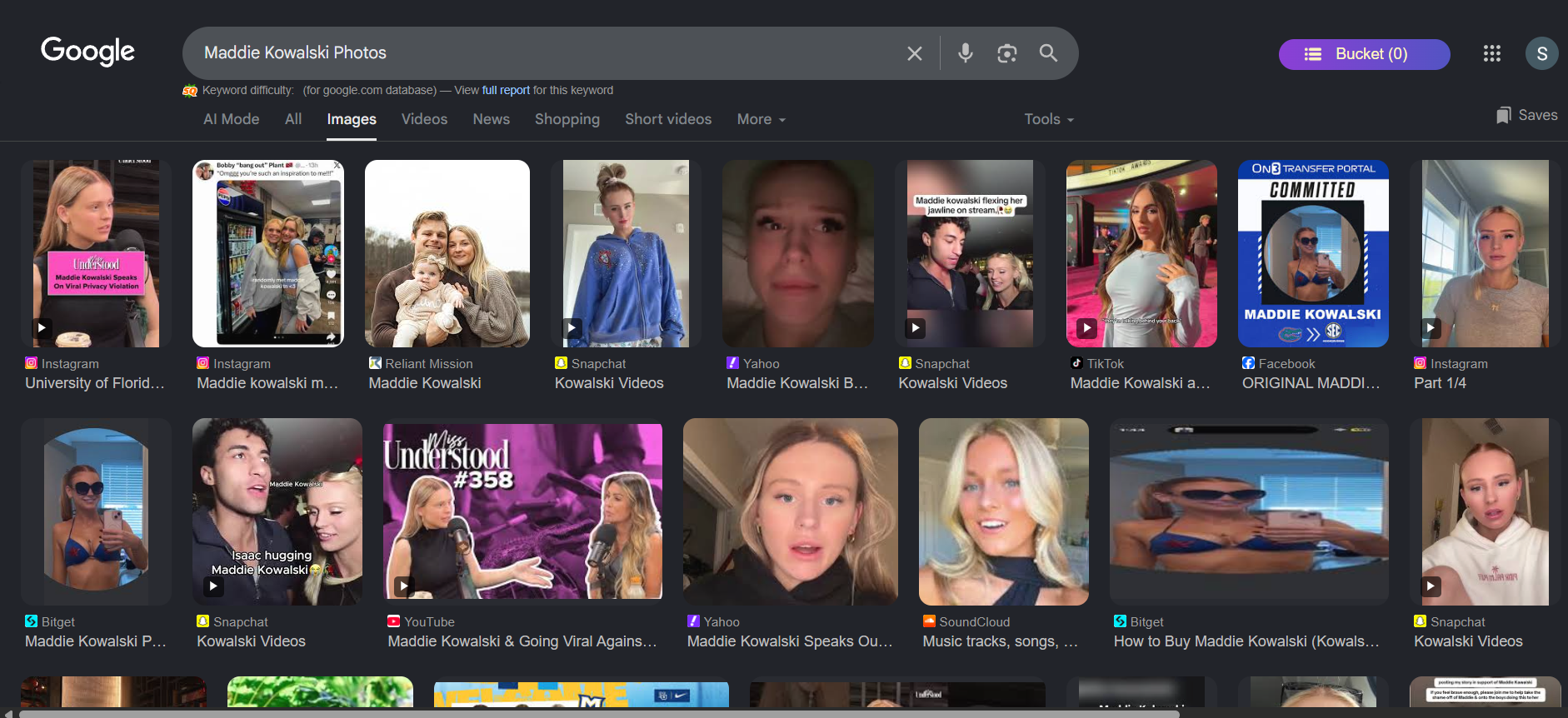The height and width of the screenshot is (718, 1568).
Task: Click the play icon on the TikTok thumbnail
Action: (1086, 327)
